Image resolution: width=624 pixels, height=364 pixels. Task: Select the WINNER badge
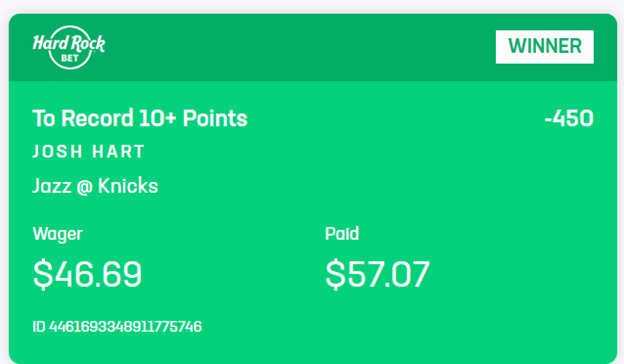point(544,47)
